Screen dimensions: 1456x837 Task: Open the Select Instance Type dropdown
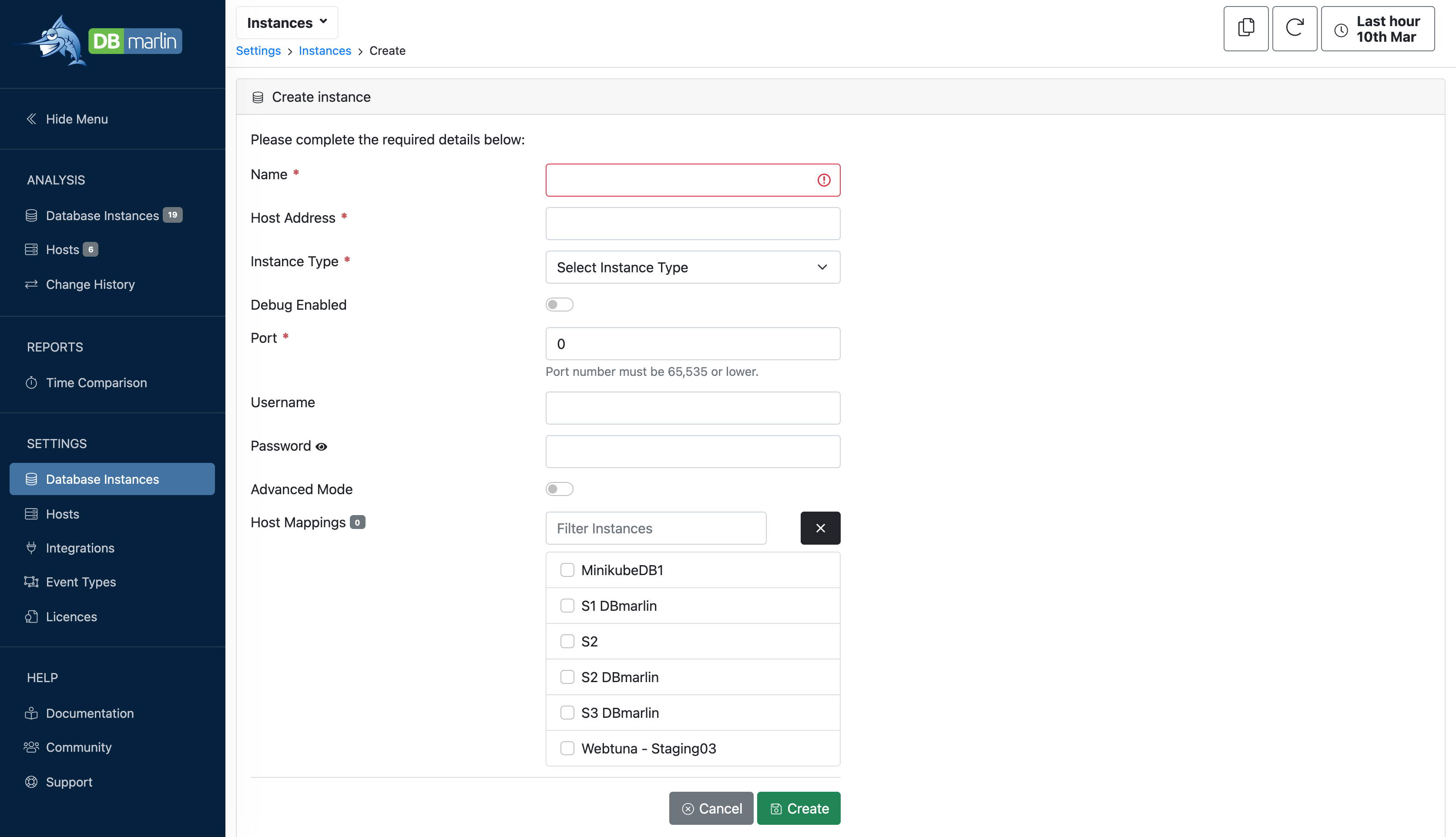click(x=692, y=267)
